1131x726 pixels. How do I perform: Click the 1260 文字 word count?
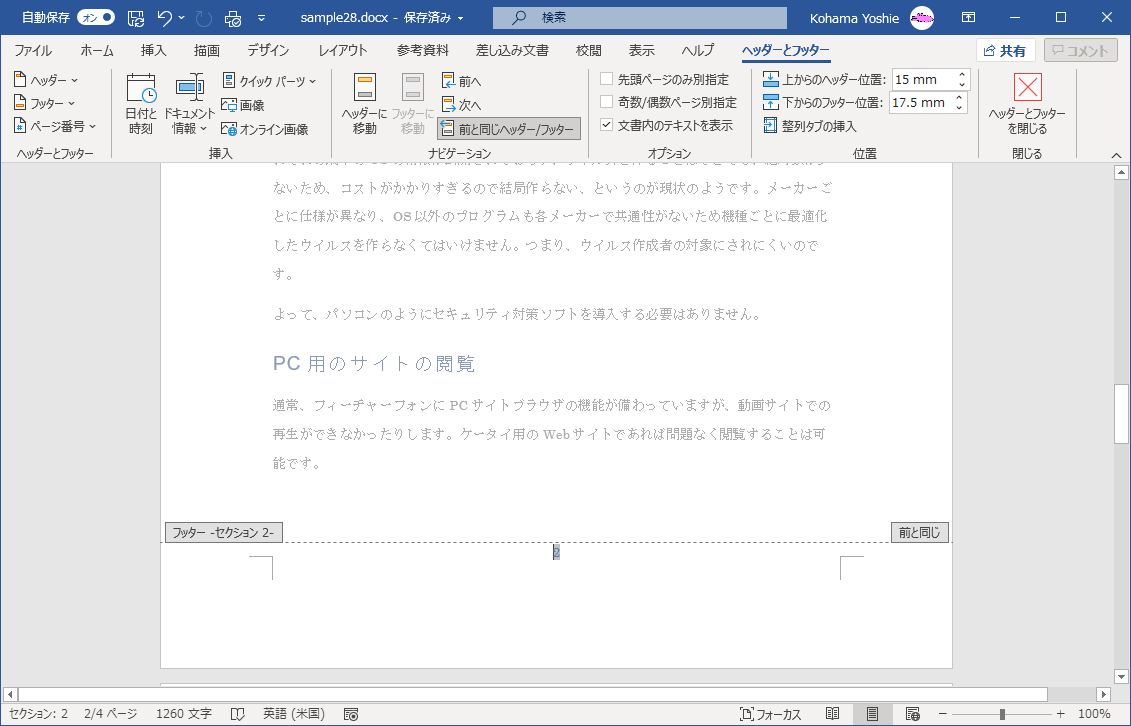click(x=184, y=714)
